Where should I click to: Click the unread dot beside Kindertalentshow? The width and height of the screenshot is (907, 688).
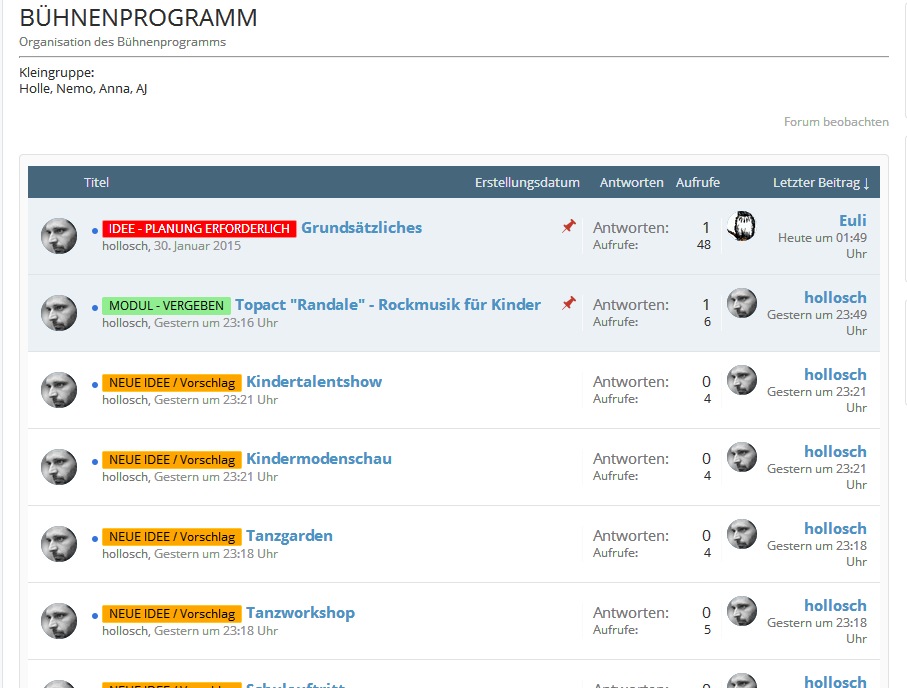click(x=95, y=385)
